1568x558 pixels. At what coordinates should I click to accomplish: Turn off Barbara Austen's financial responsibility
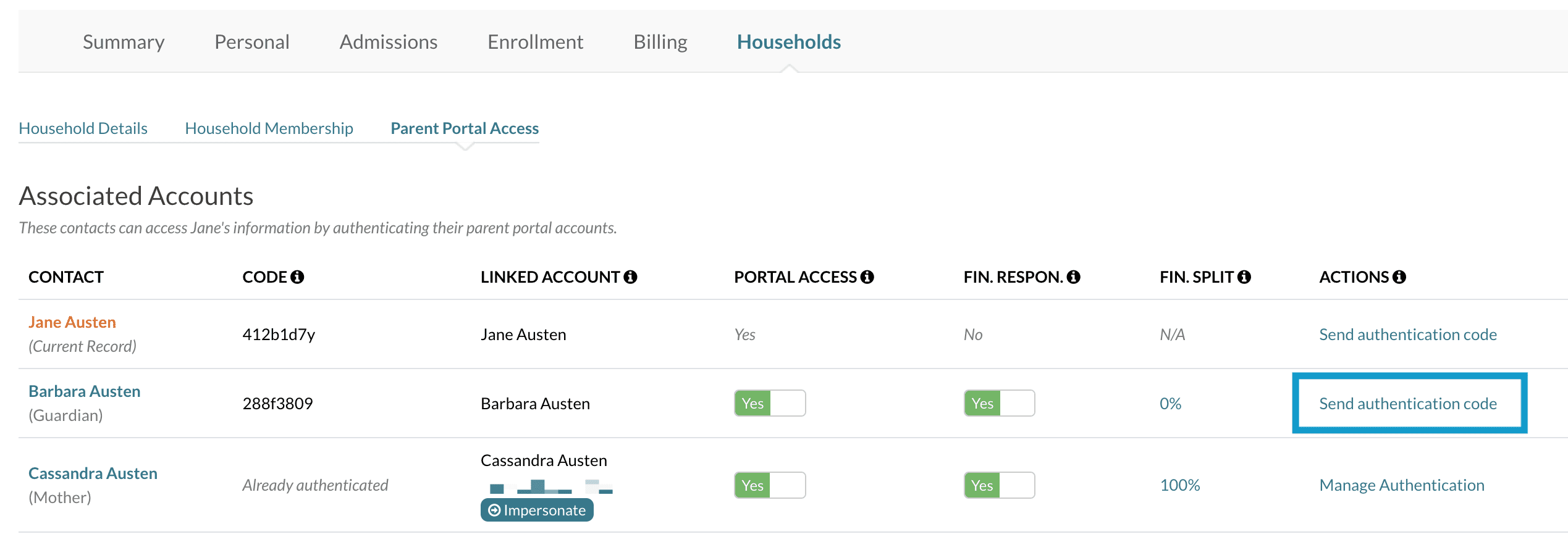point(998,402)
